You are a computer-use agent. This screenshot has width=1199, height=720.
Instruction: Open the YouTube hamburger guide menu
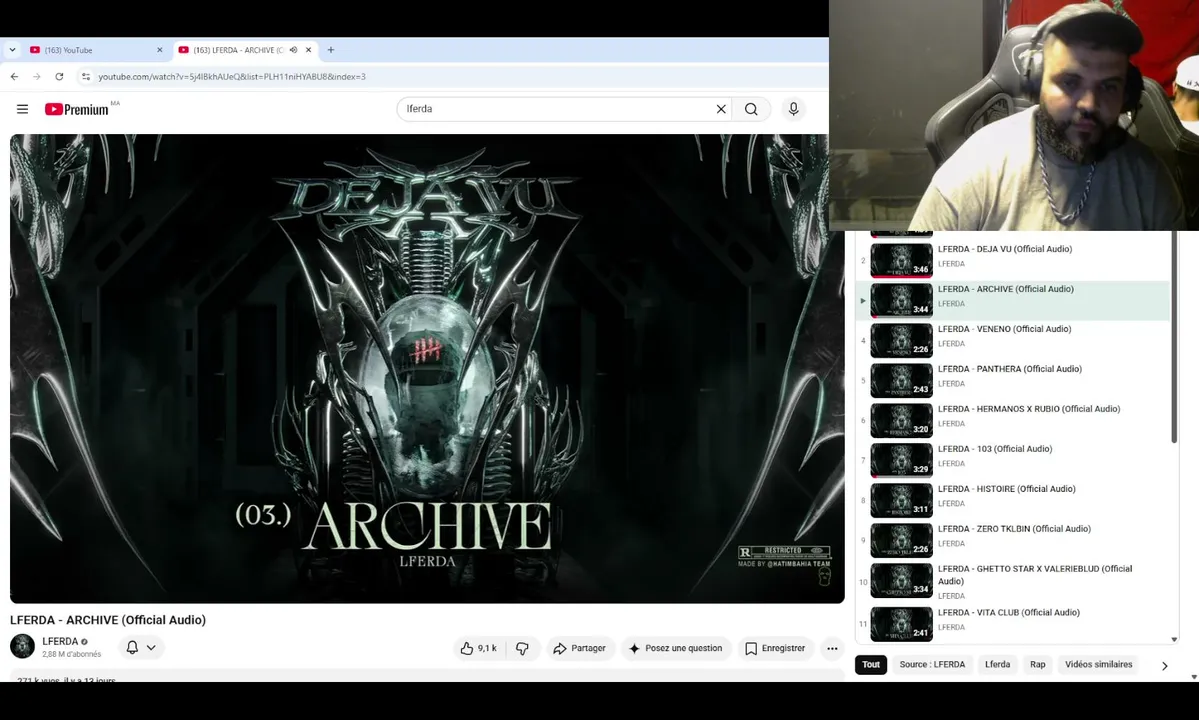tap(22, 109)
